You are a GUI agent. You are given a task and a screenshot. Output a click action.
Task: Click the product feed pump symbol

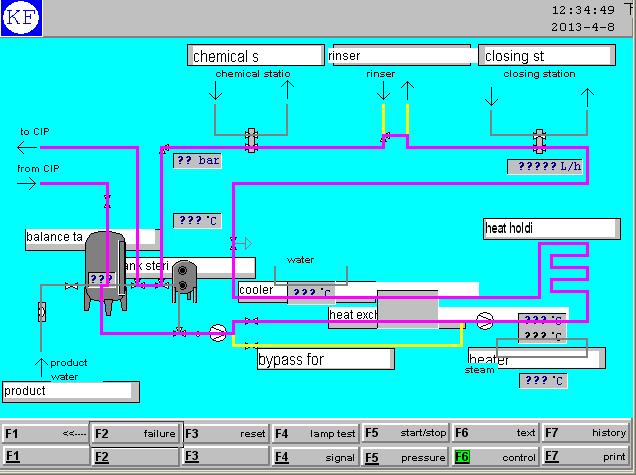coord(218,333)
